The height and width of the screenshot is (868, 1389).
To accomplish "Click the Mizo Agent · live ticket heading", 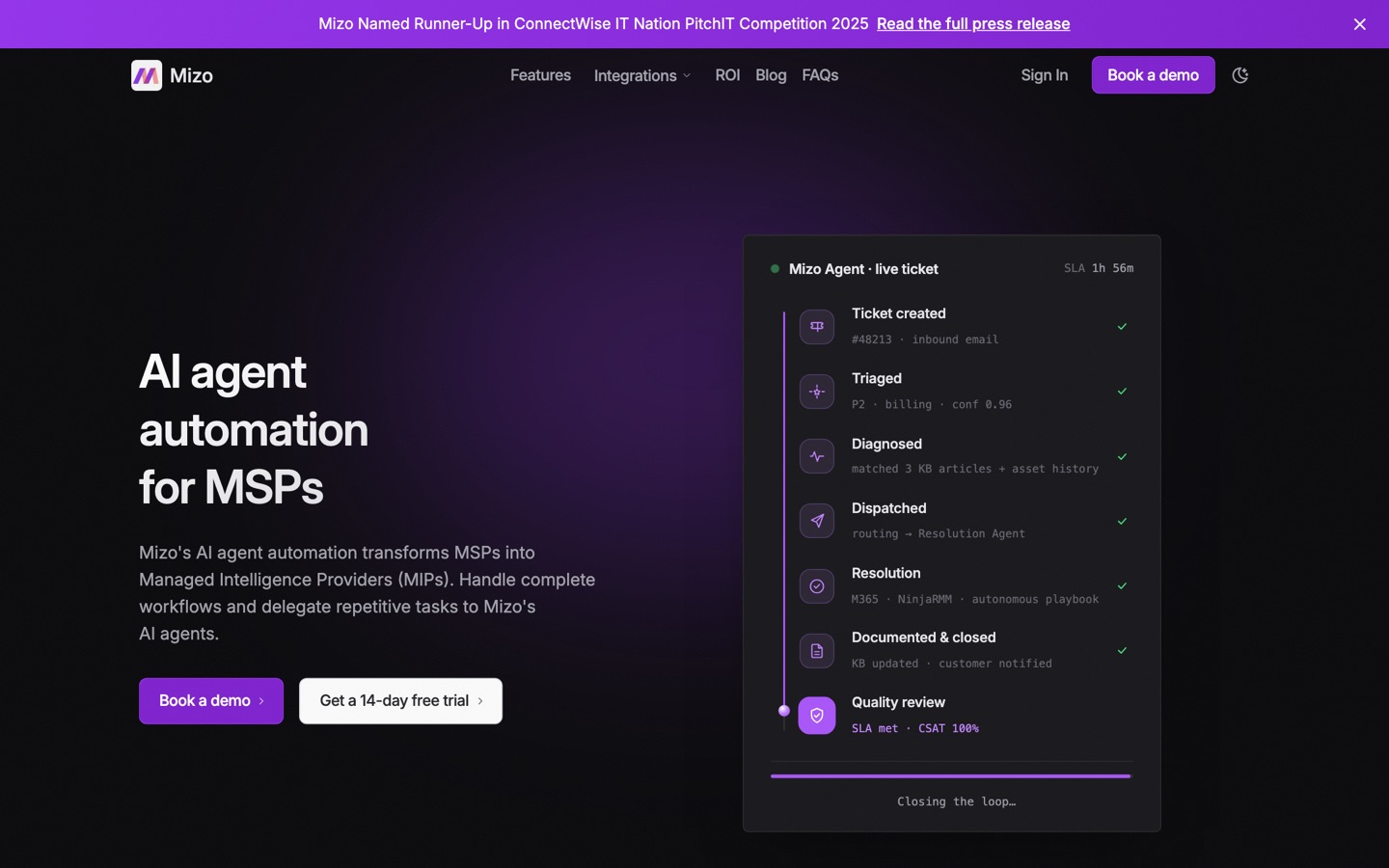I will point(863,269).
